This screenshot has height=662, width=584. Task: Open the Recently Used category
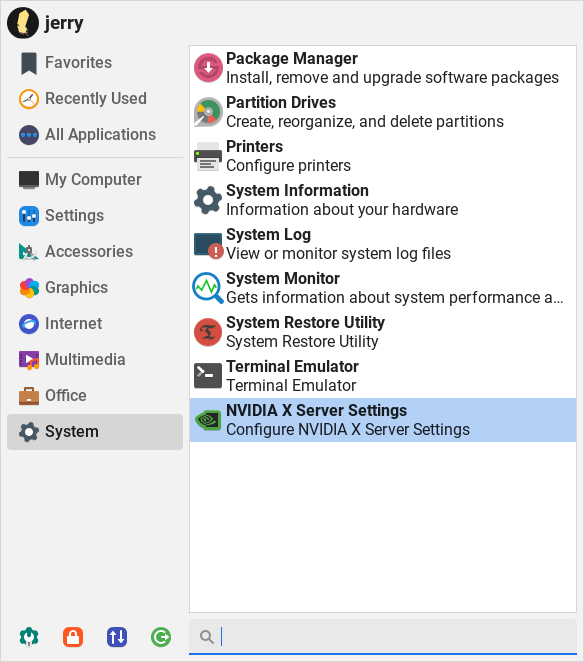(x=95, y=99)
